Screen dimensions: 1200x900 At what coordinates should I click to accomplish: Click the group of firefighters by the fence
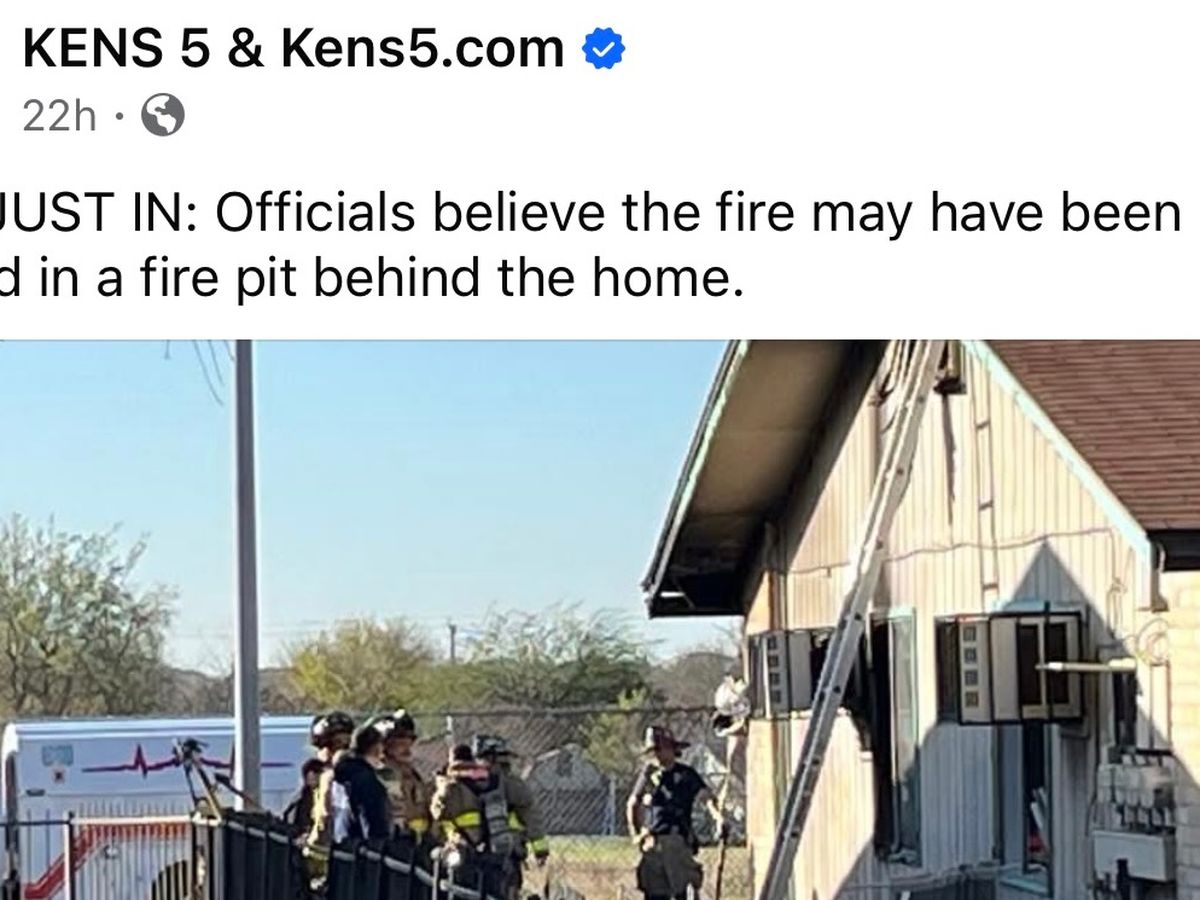coord(420,800)
